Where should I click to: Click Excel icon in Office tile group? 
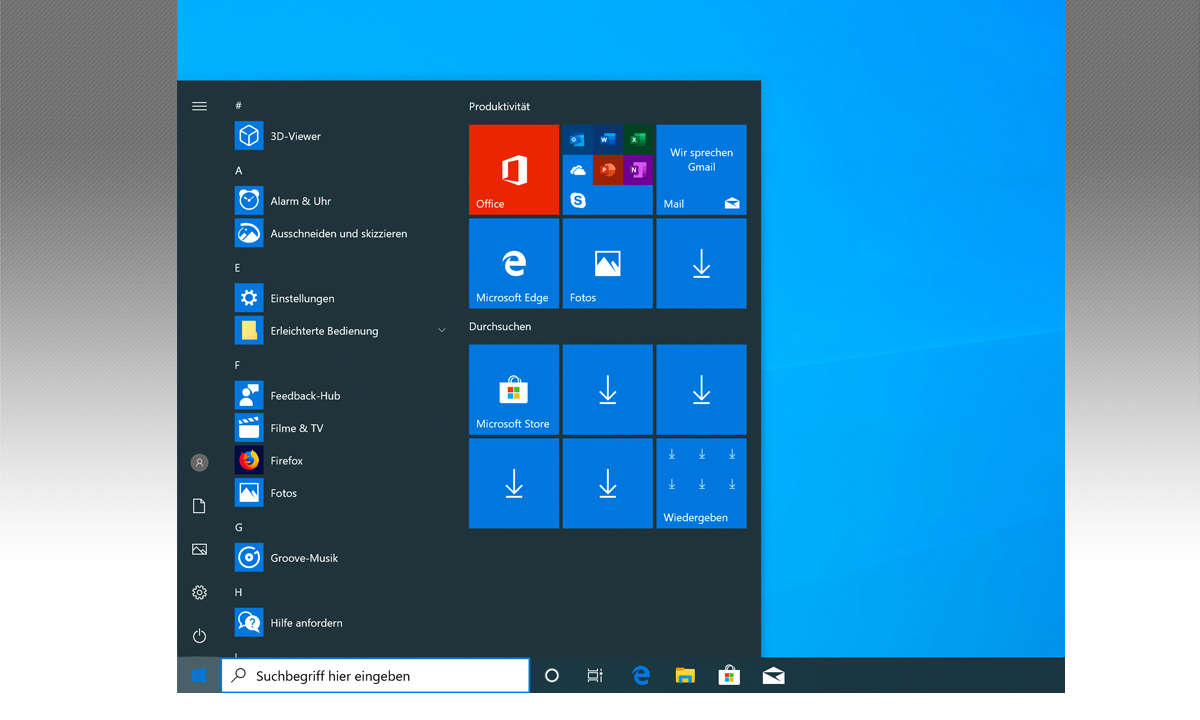(x=637, y=139)
